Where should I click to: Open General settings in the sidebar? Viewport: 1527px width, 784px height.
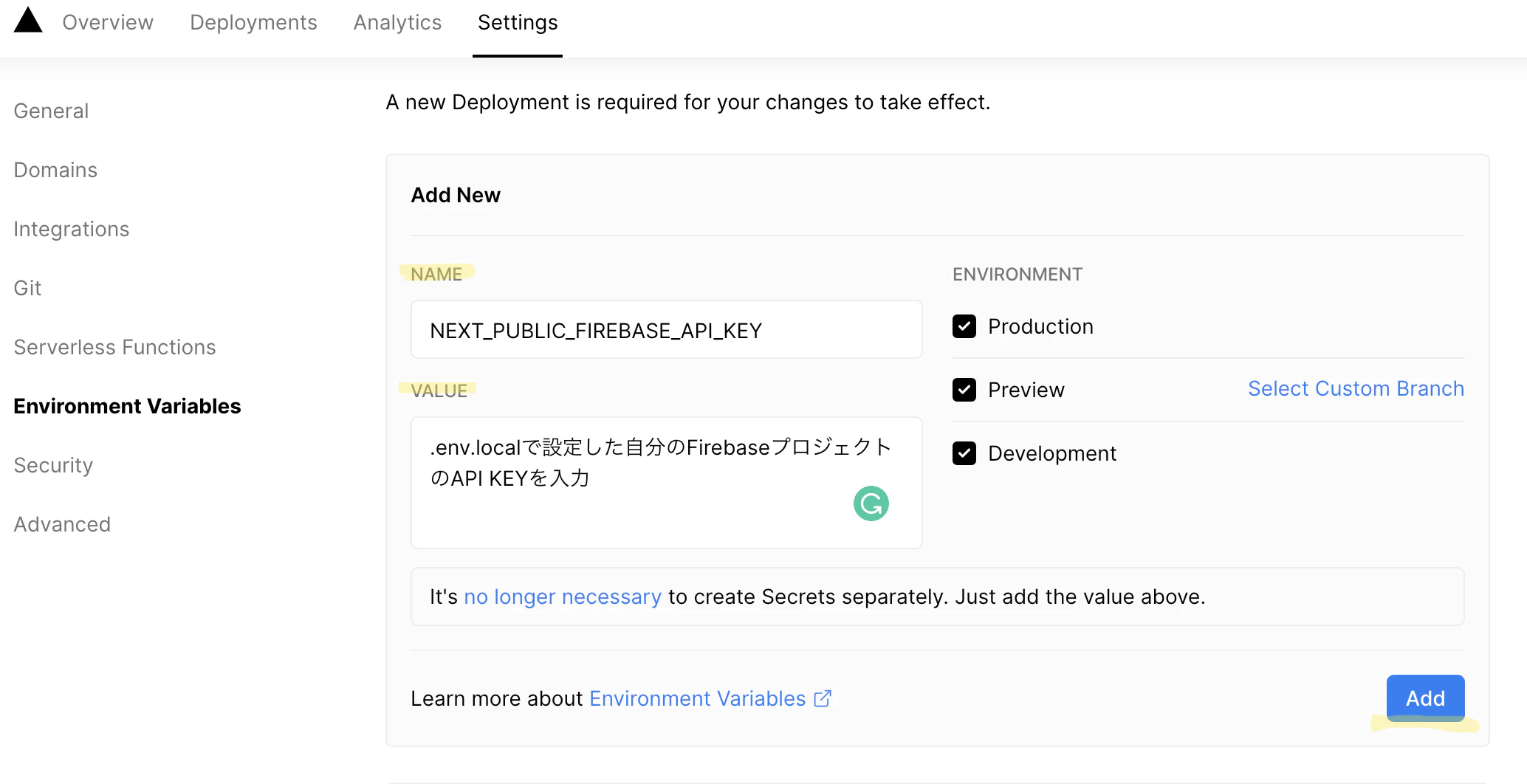[51, 111]
